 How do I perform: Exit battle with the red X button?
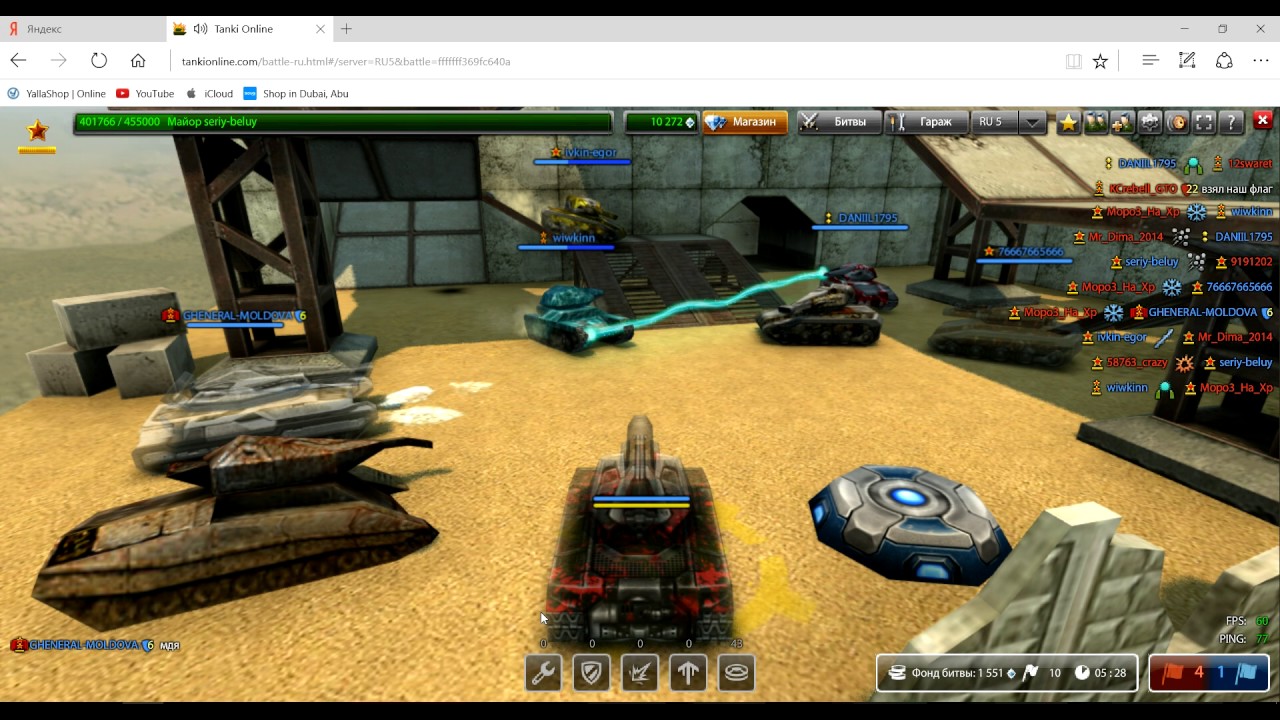1263,121
